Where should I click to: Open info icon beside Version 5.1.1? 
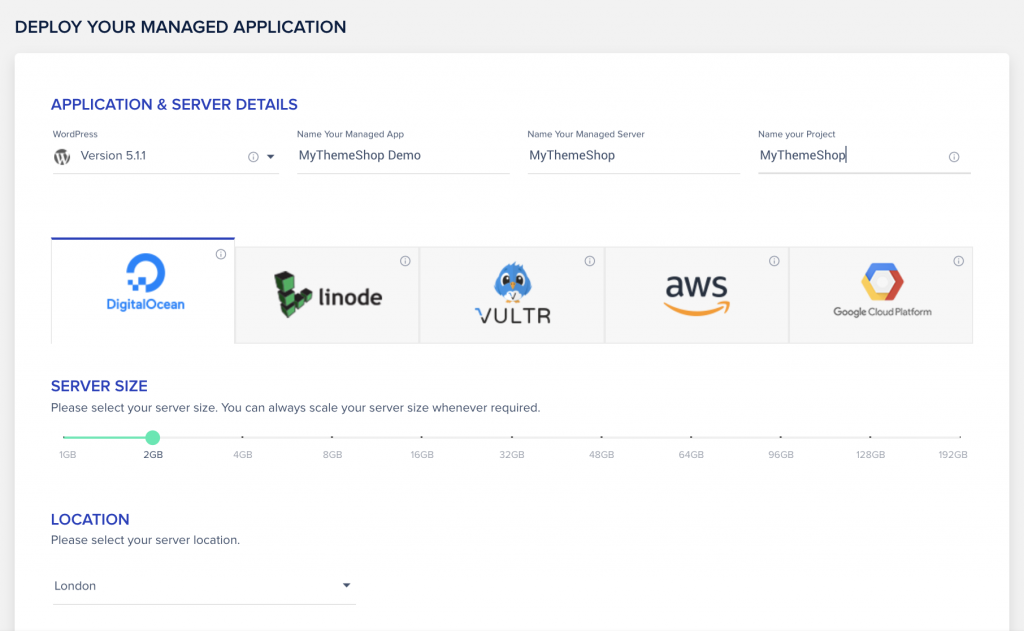tap(253, 157)
